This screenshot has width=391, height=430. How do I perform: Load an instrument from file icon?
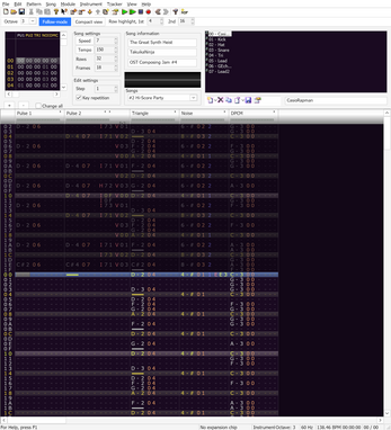237,100
